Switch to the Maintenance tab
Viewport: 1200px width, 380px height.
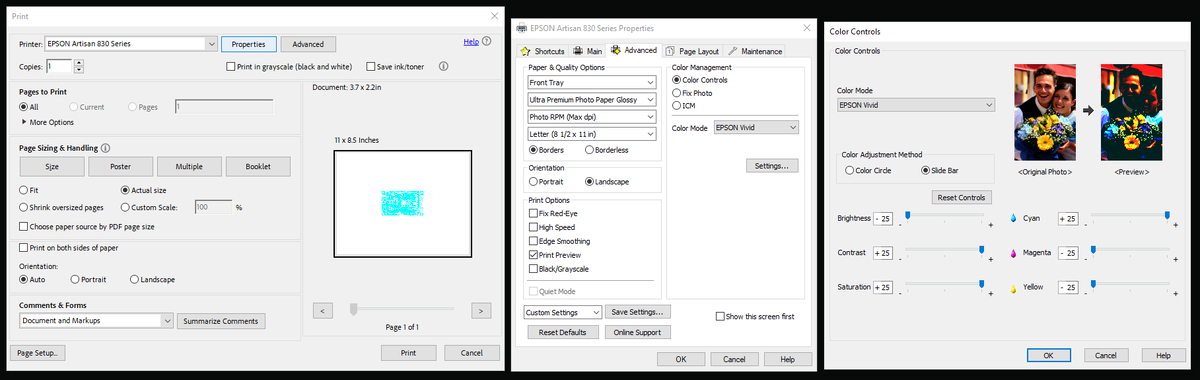pyautogui.click(x=756, y=50)
